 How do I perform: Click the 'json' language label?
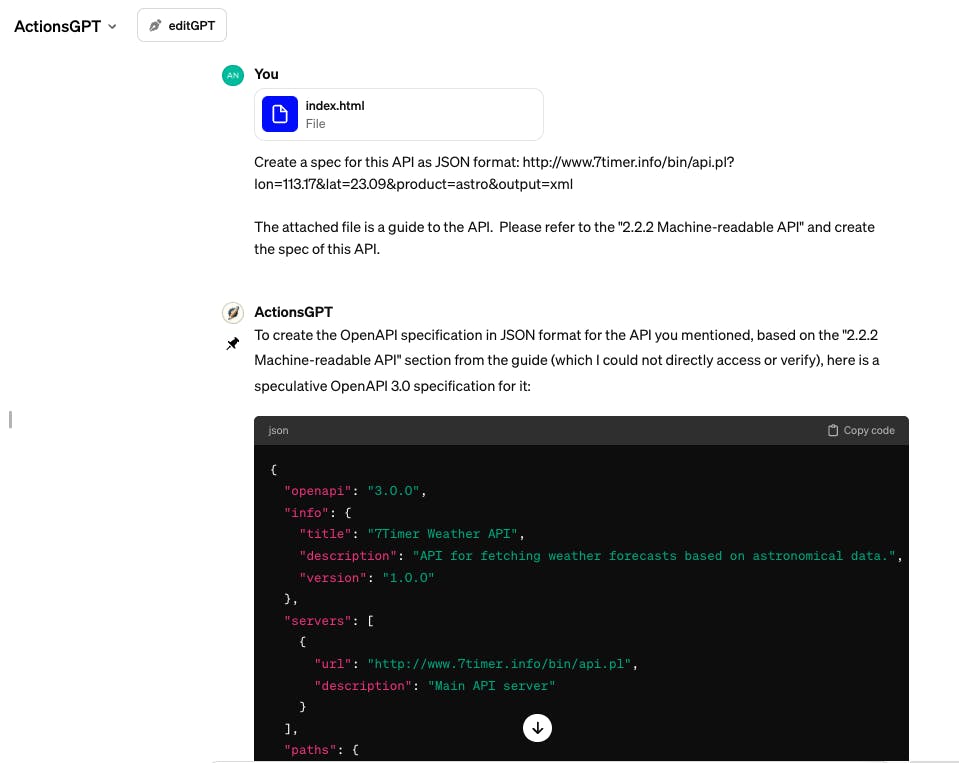(x=278, y=430)
